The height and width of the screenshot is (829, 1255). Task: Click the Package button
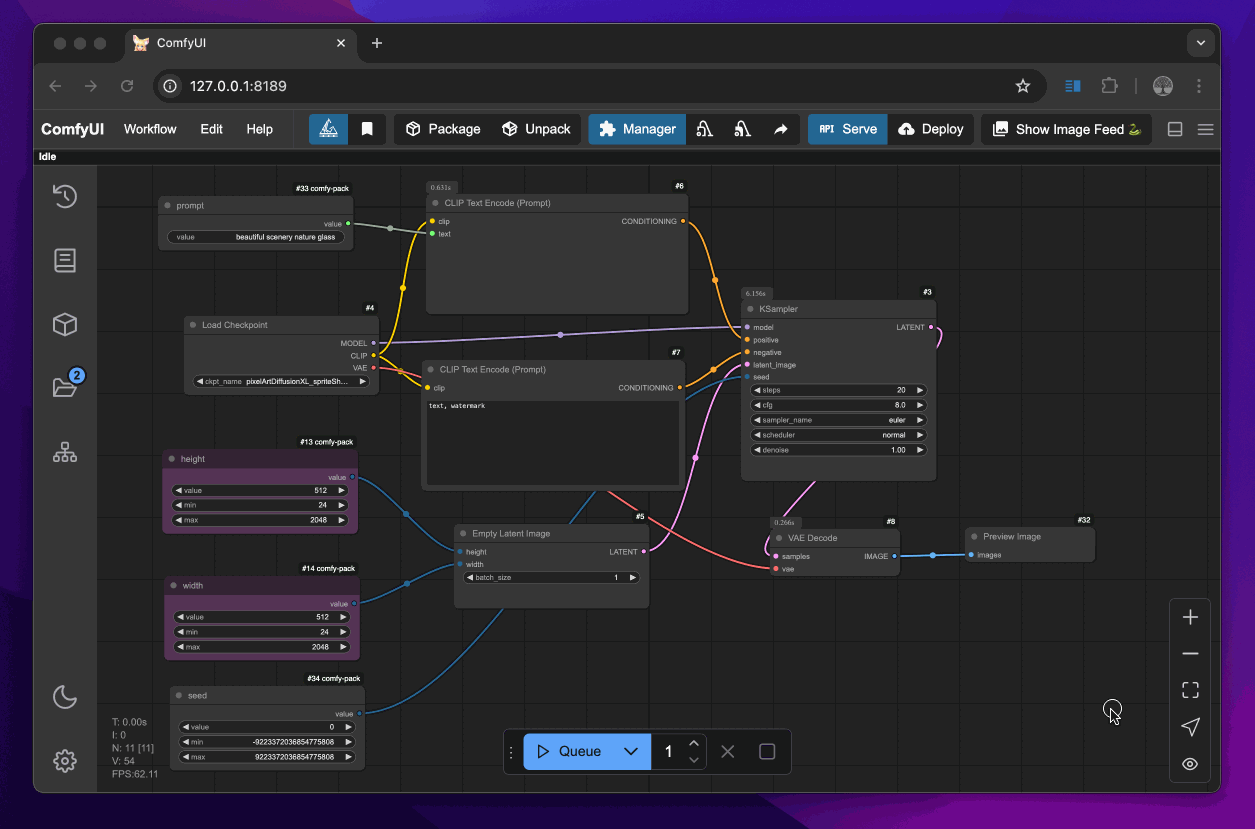point(443,129)
